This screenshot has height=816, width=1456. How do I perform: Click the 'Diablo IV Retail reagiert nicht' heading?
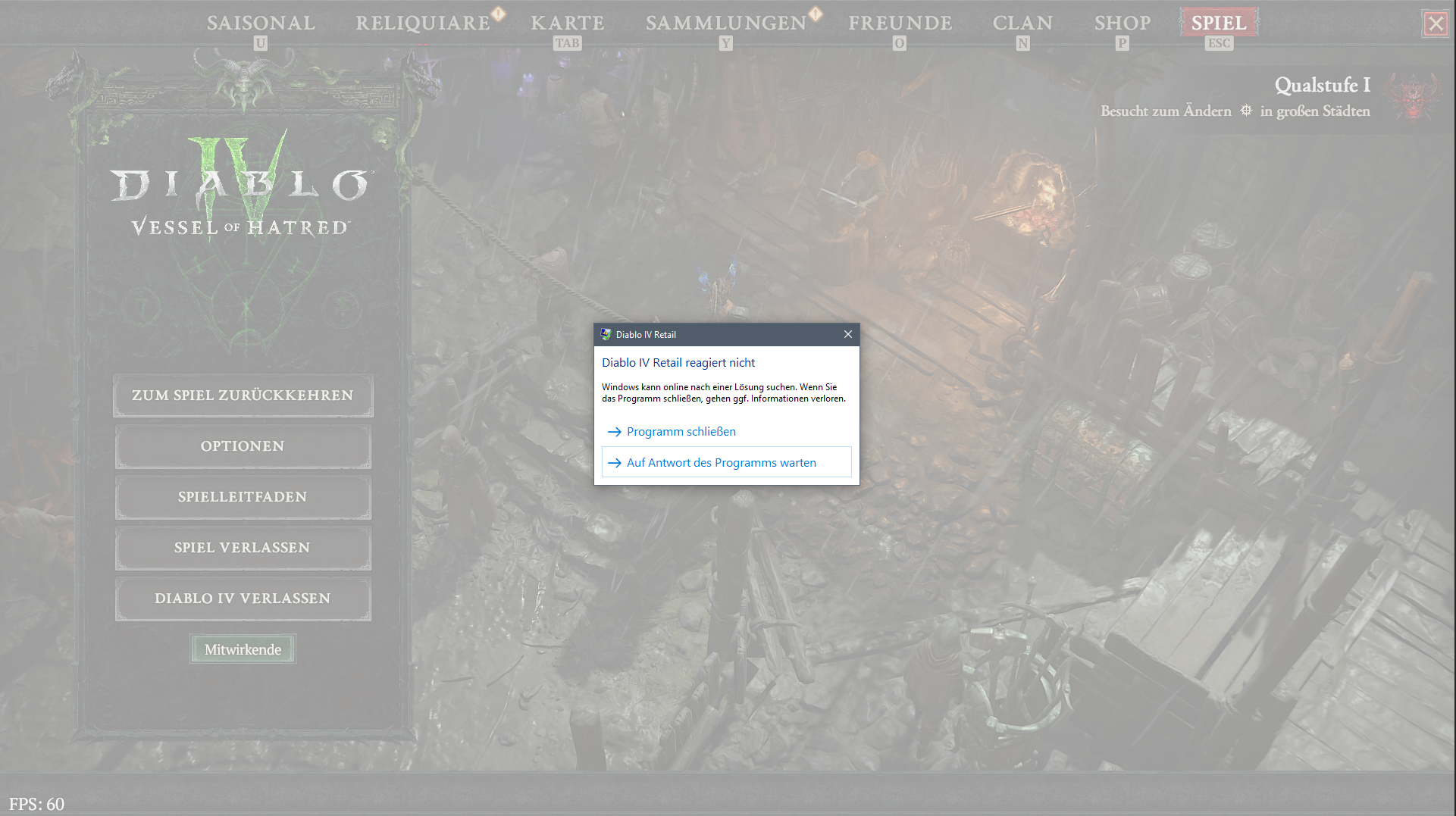click(x=678, y=362)
